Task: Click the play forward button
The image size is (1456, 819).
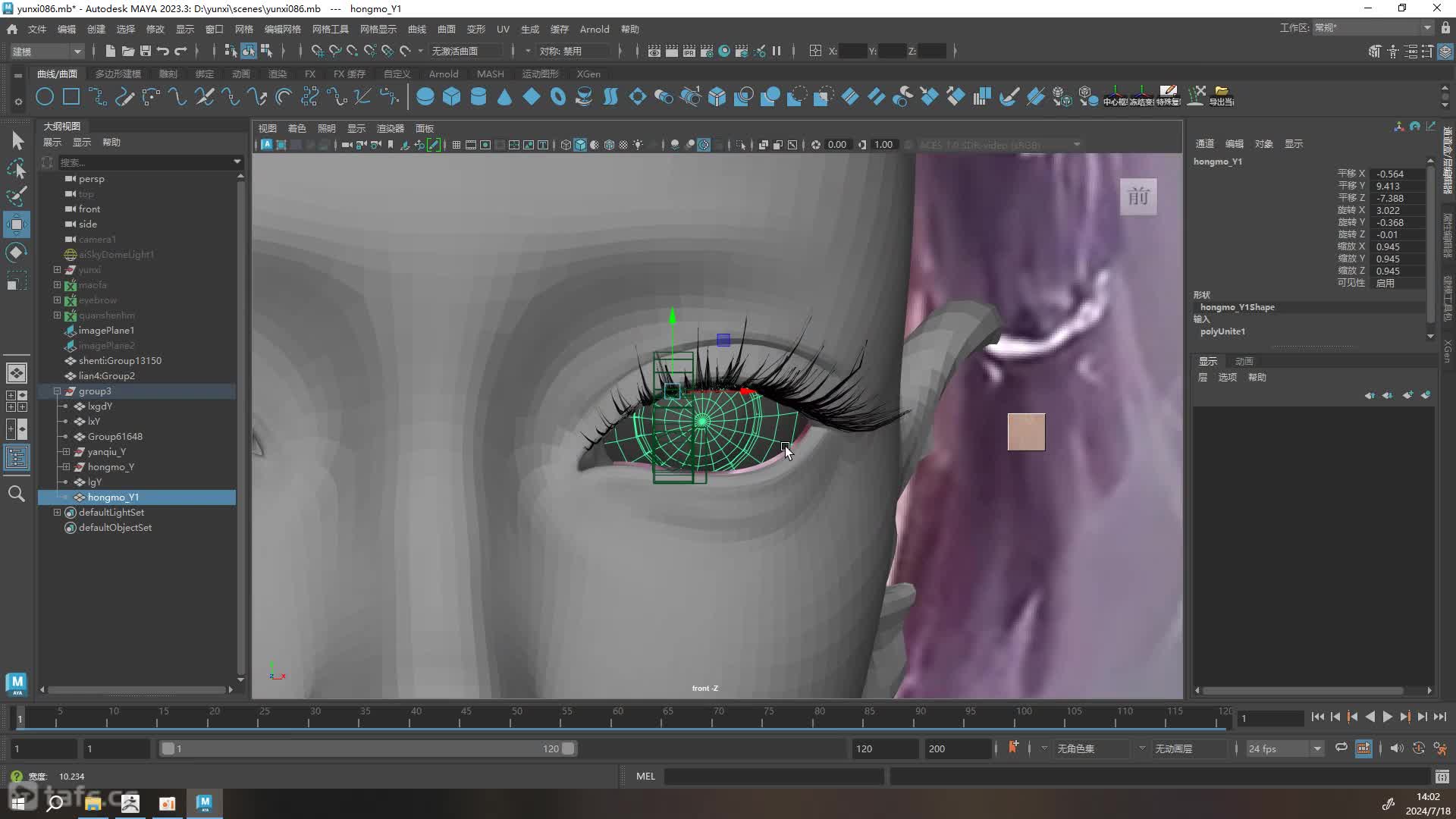Action: click(x=1387, y=717)
